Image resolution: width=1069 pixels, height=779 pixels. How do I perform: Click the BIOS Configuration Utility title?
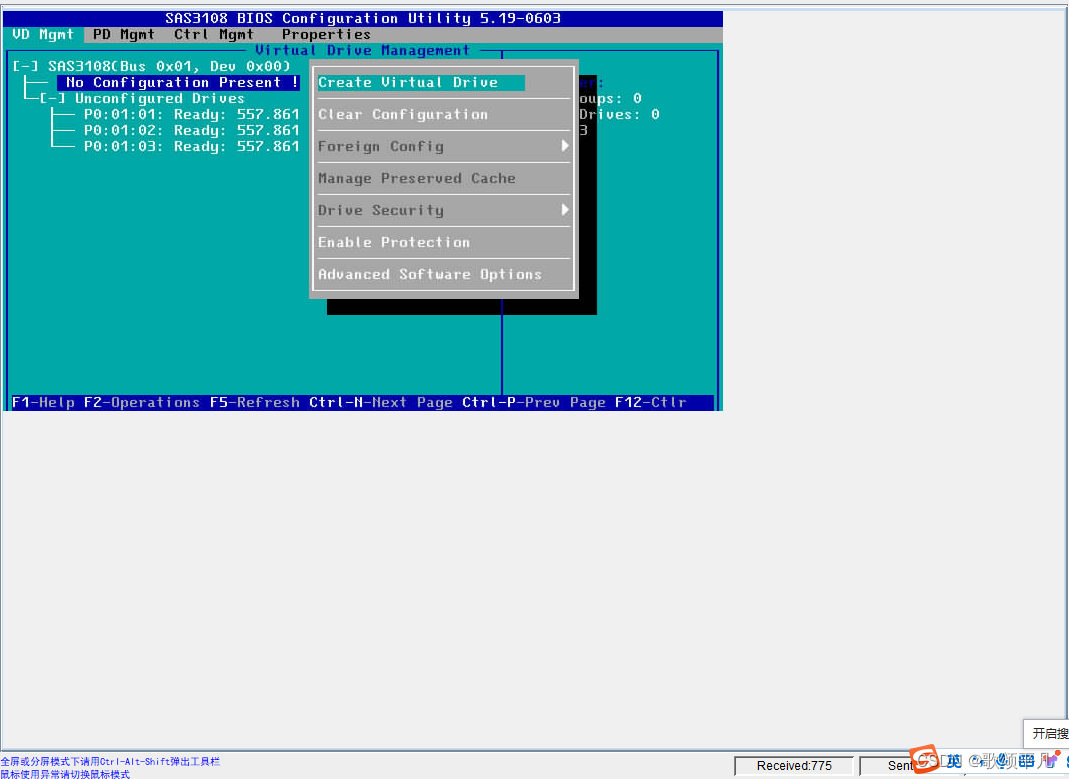coord(363,18)
